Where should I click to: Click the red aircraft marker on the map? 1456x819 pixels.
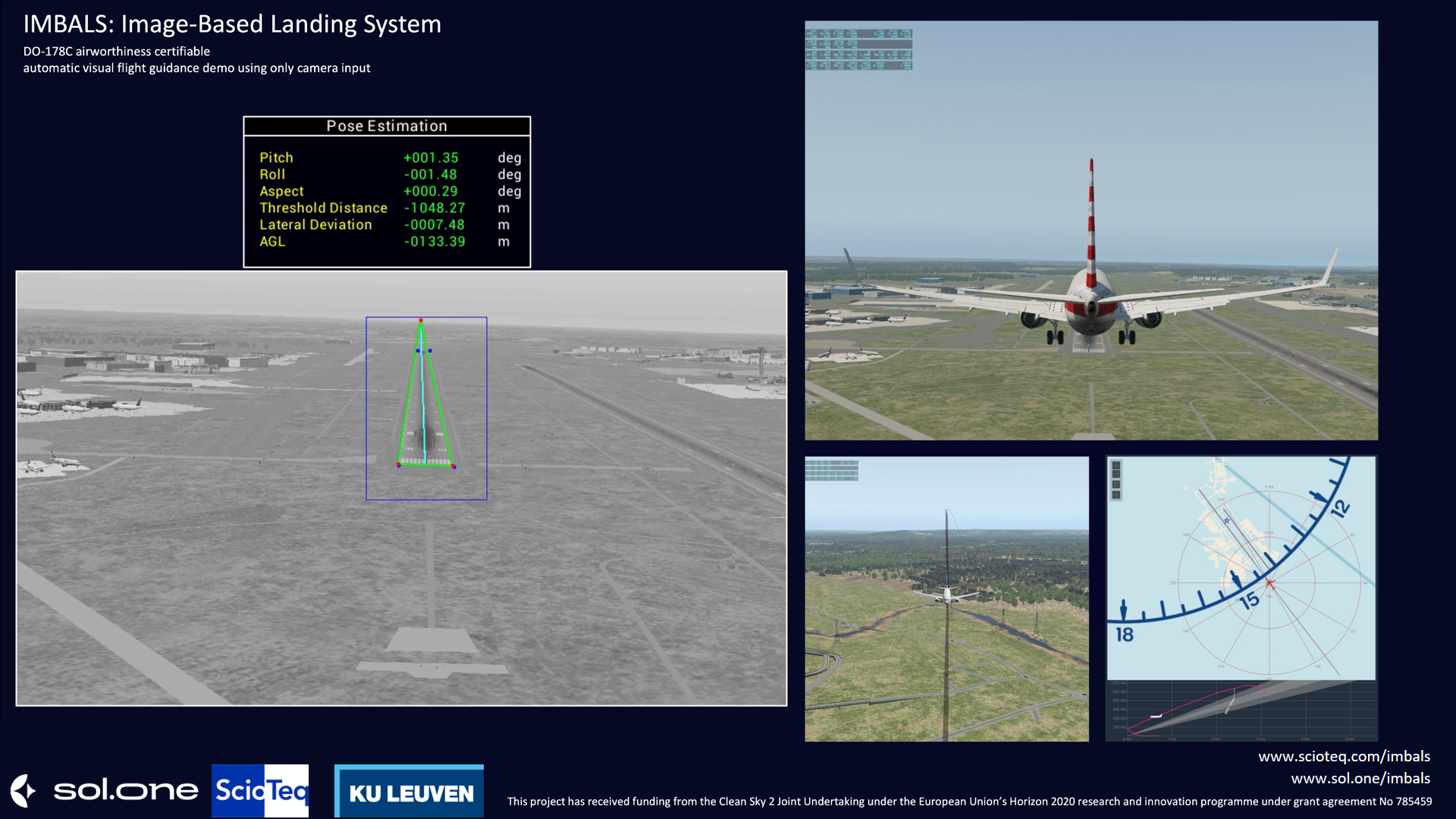[x=1269, y=583]
